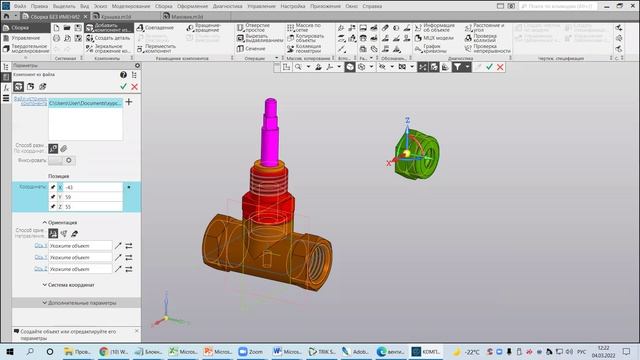
Task: Choose the Переместить компонент tool
Action: (x=156, y=49)
